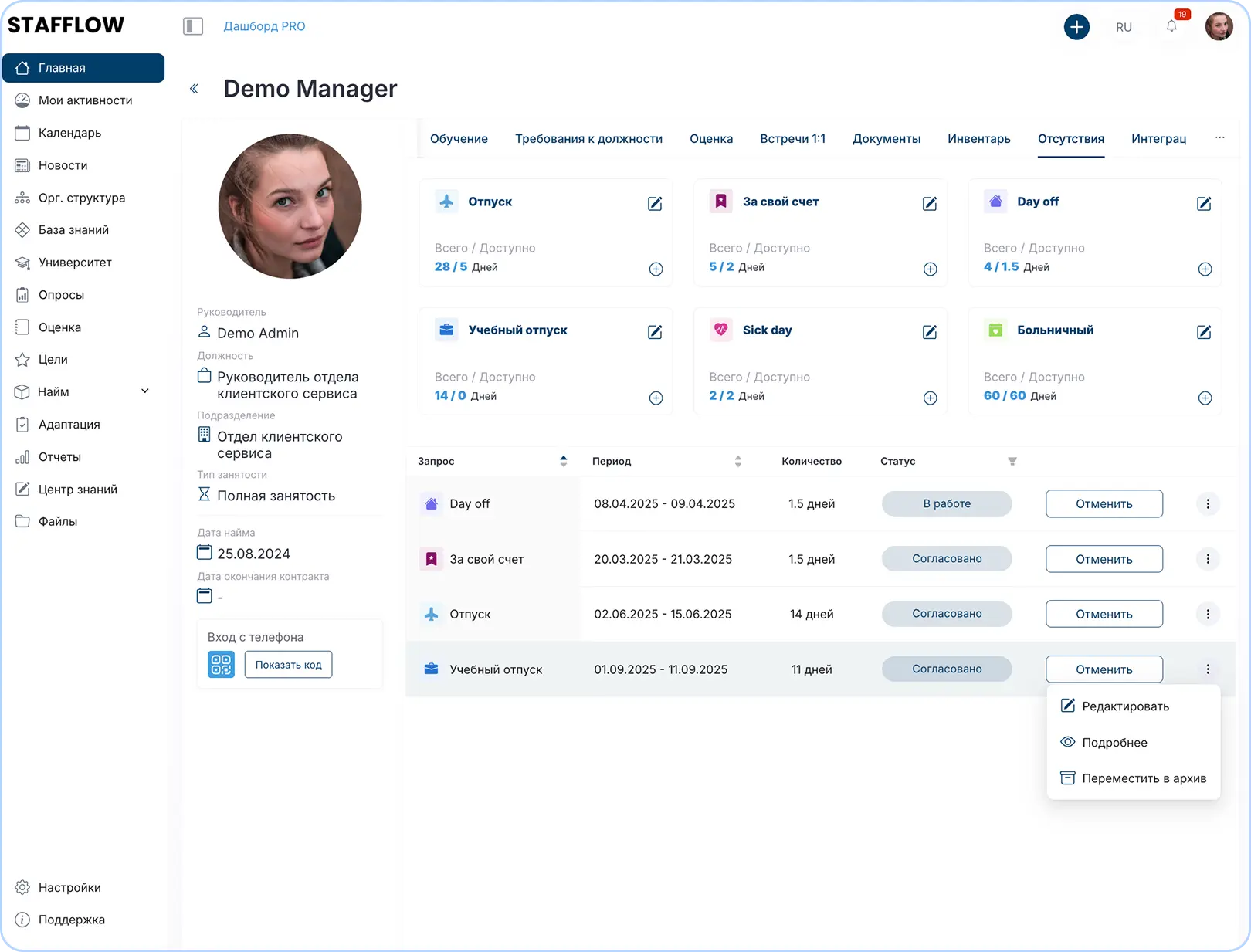Sort the table by Запрос column
The width and height of the screenshot is (1251, 952).
(563, 462)
